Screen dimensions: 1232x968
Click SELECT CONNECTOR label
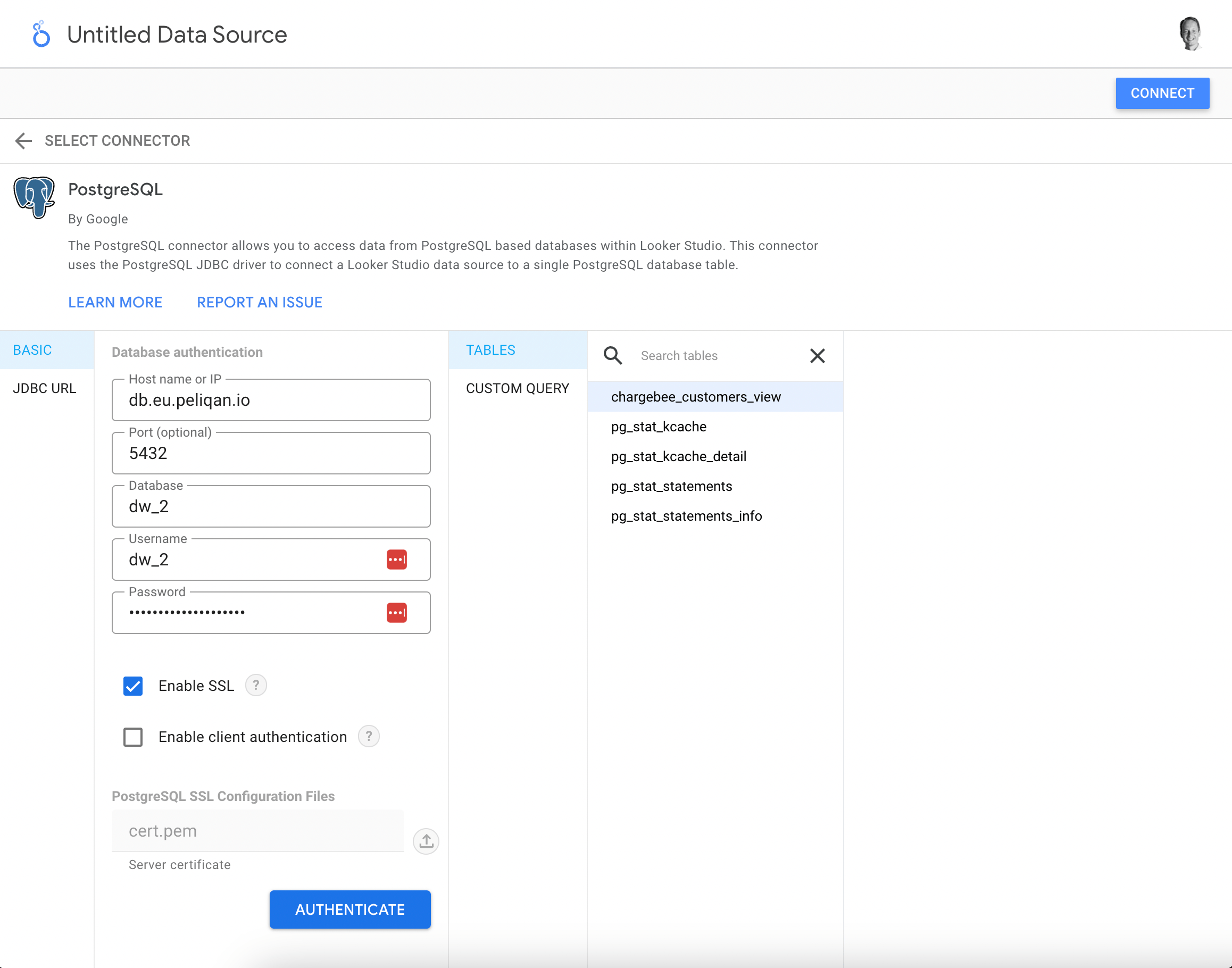pyautogui.click(x=118, y=140)
